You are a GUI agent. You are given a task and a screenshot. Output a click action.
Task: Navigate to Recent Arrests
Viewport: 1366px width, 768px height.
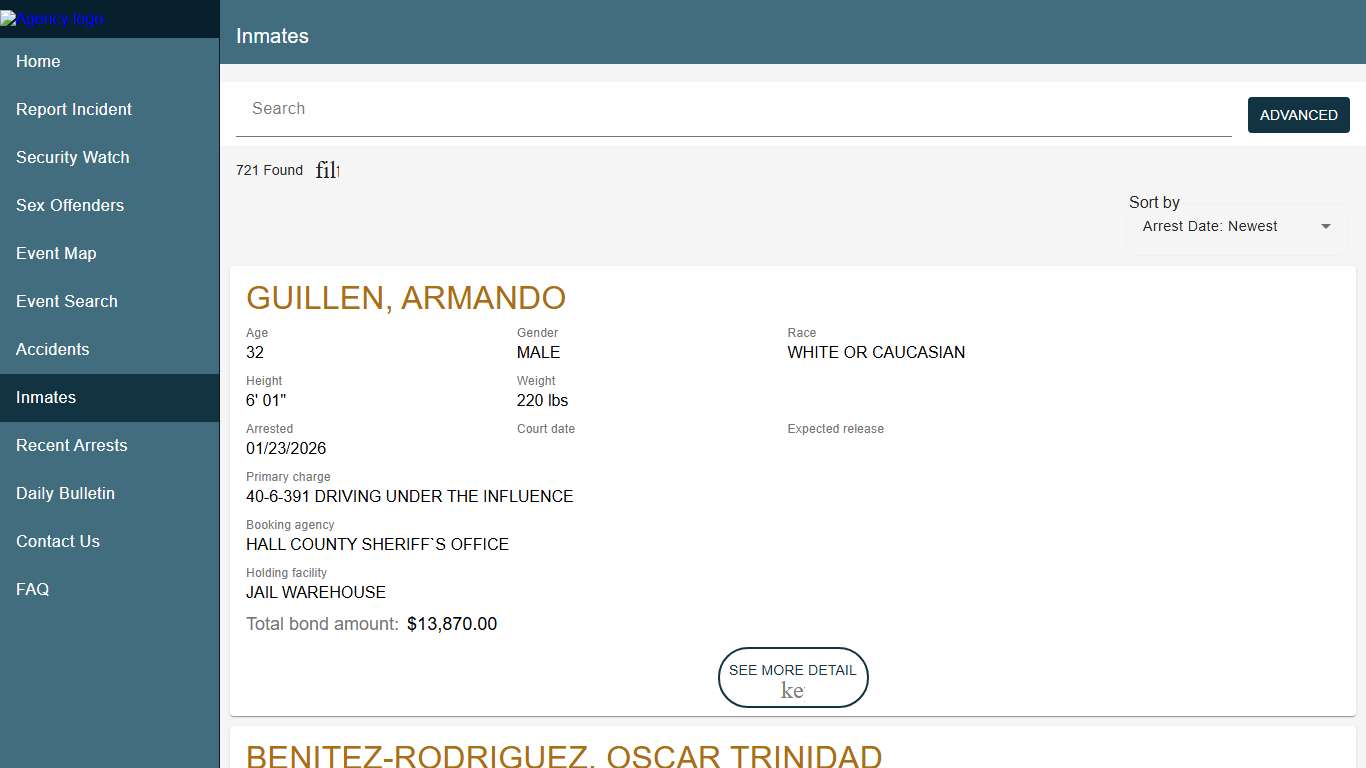coord(71,445)
